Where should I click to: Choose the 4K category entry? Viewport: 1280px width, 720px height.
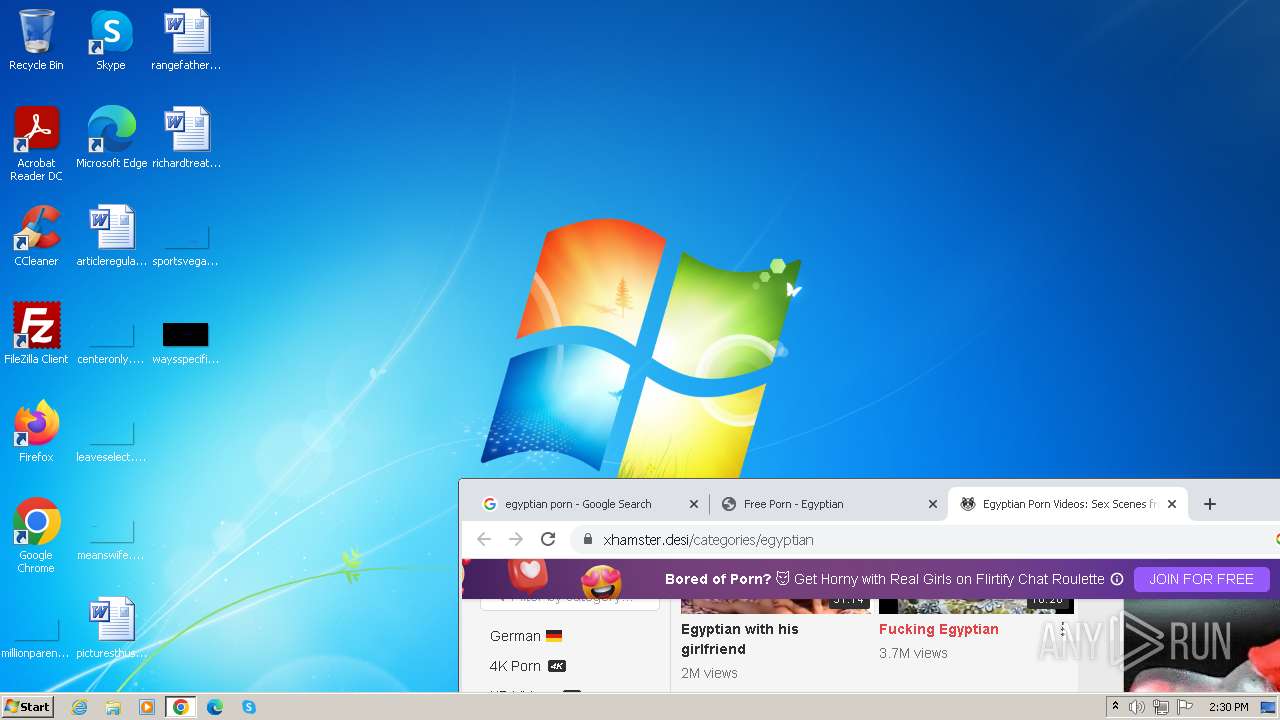pyautogui.click(x=528, y=666)
